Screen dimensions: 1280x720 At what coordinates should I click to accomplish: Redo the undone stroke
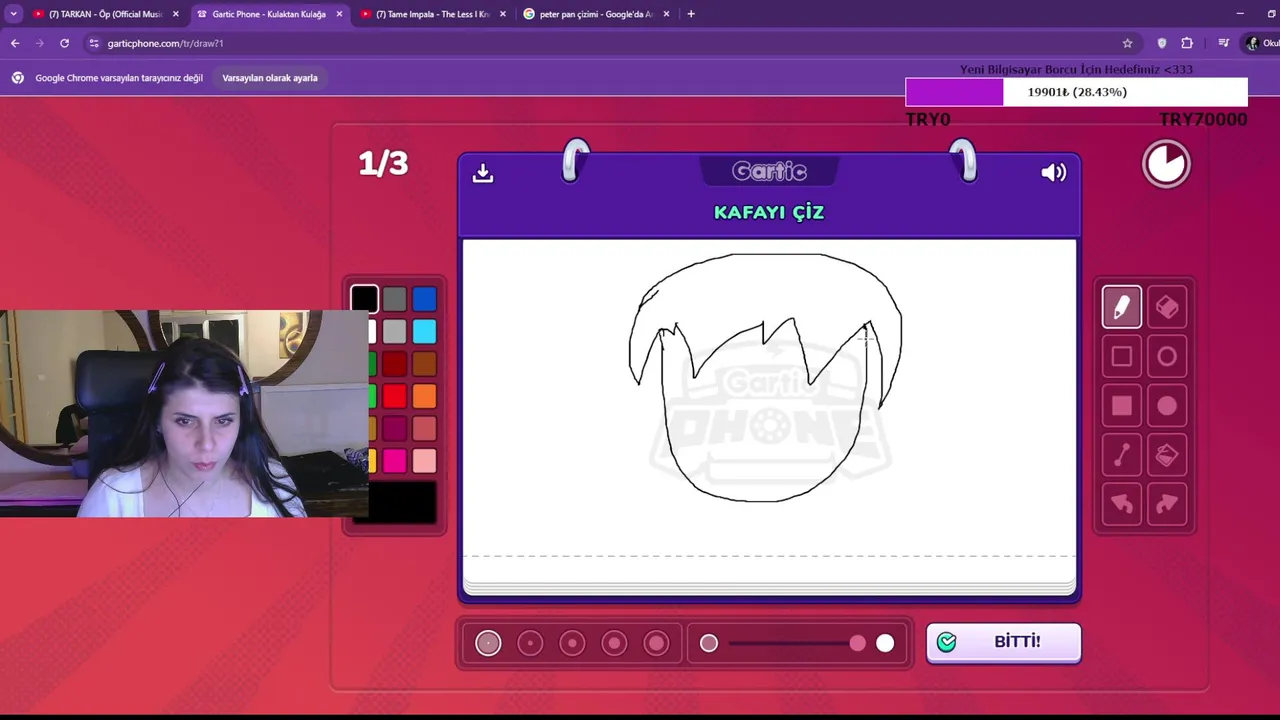tap(1167, 504)
